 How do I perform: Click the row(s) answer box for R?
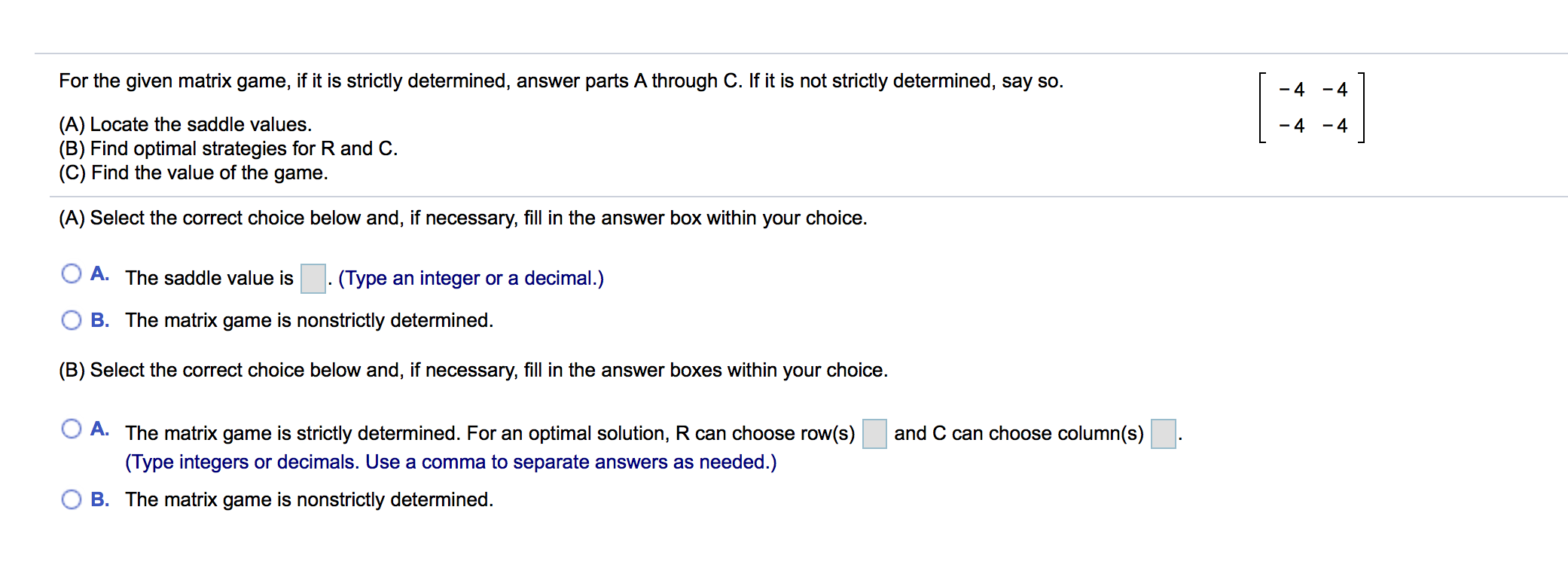[x=873, y=432]
